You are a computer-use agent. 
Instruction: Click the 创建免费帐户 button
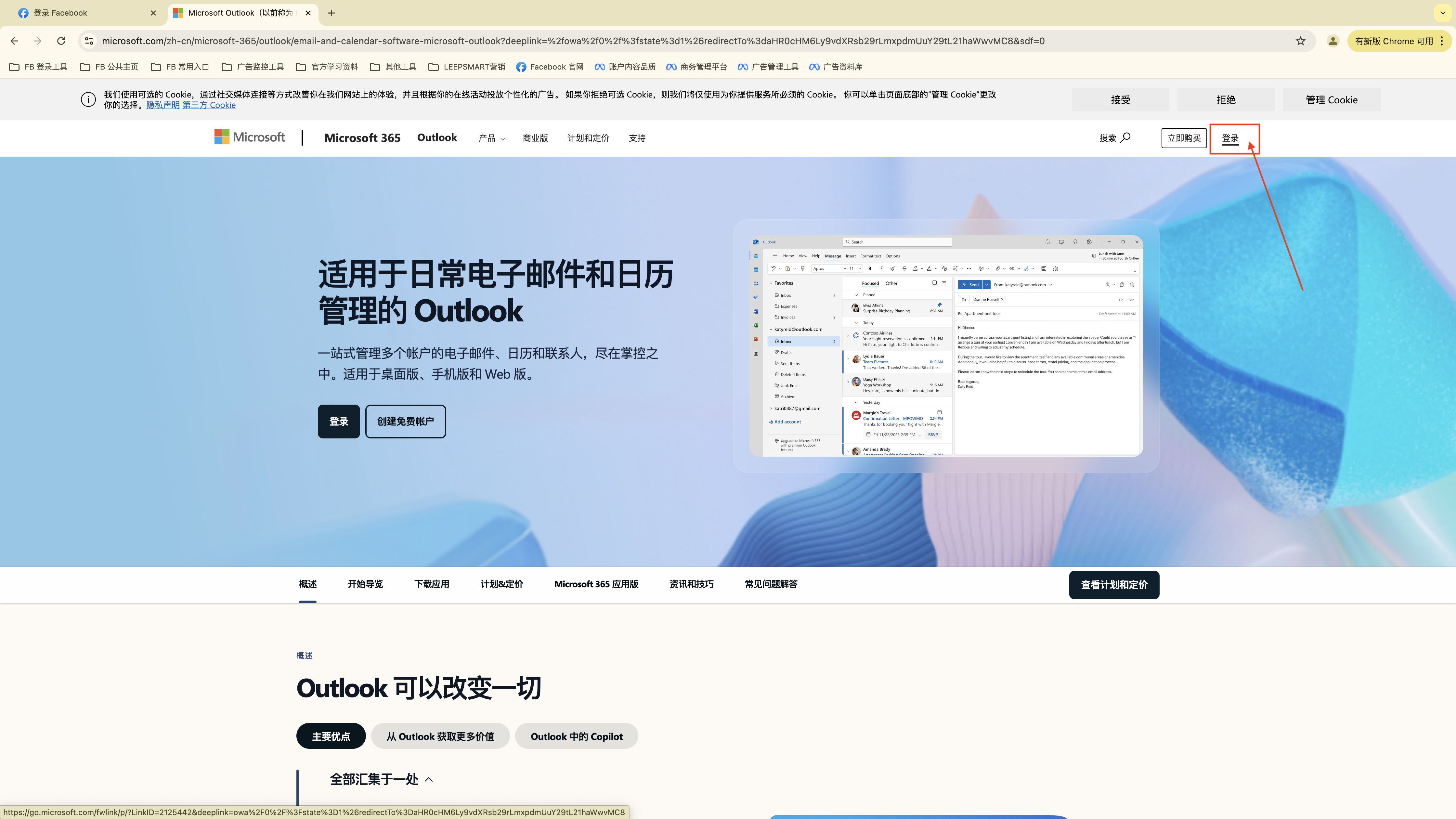tap(405, 421)
